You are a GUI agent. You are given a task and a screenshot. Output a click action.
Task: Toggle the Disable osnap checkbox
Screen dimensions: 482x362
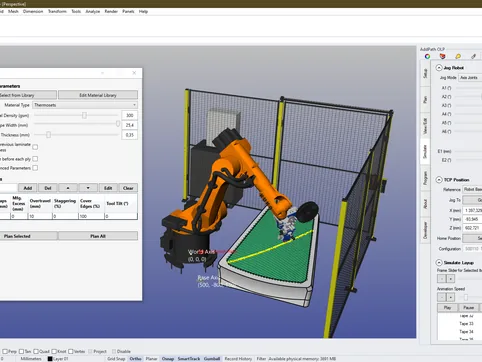[x=114, y=351]
